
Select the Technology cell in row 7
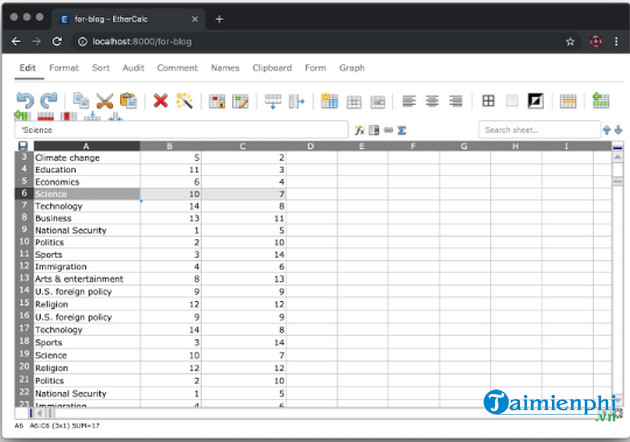click(86, 206)
